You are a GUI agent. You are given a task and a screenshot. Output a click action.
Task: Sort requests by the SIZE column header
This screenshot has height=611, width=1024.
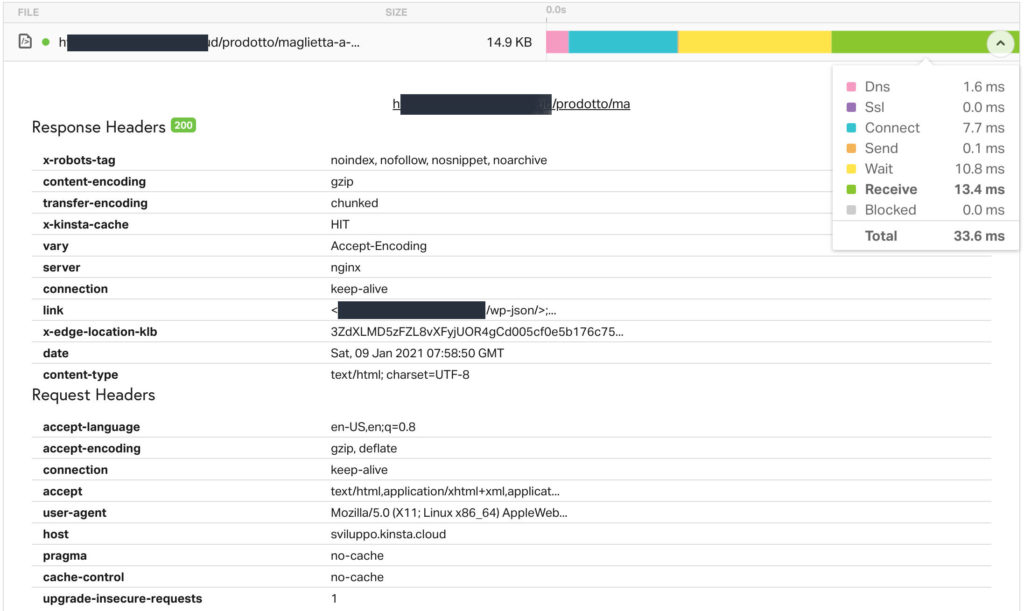point(396,12)
